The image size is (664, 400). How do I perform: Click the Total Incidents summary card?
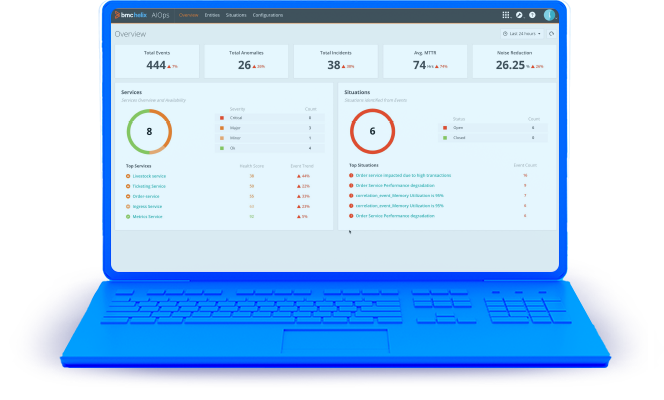pyautogui.click(x=335, y=61)
